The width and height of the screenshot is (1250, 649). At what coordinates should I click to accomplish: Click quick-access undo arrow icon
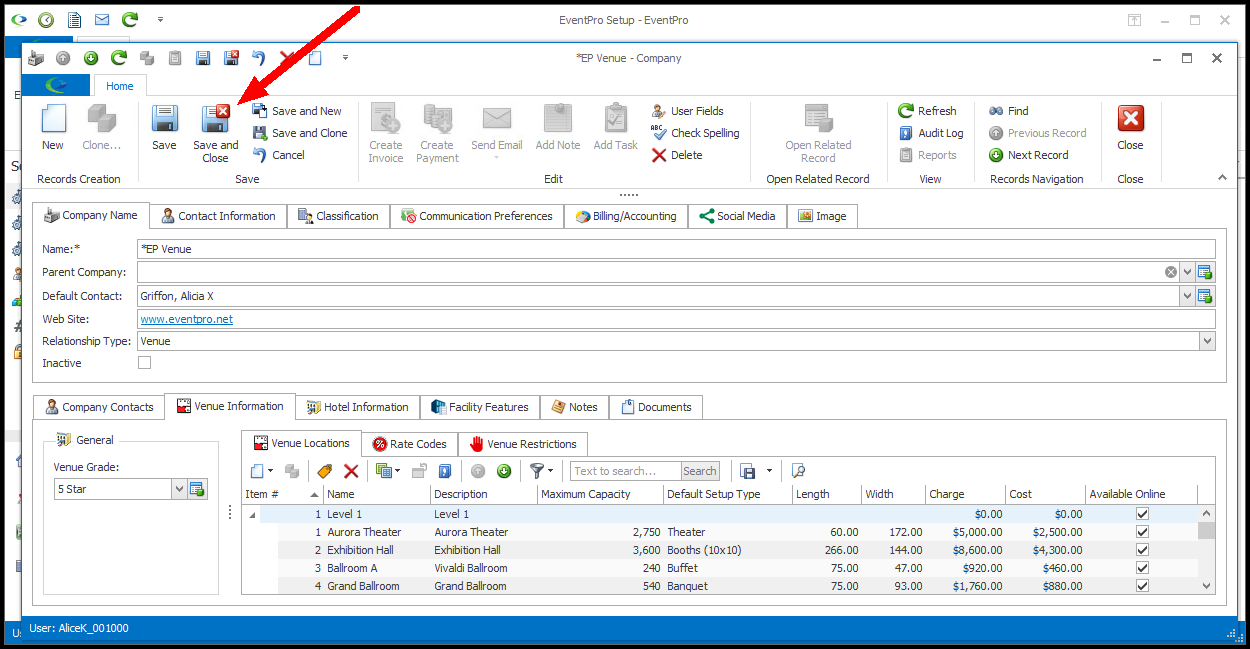coord(259,58)
